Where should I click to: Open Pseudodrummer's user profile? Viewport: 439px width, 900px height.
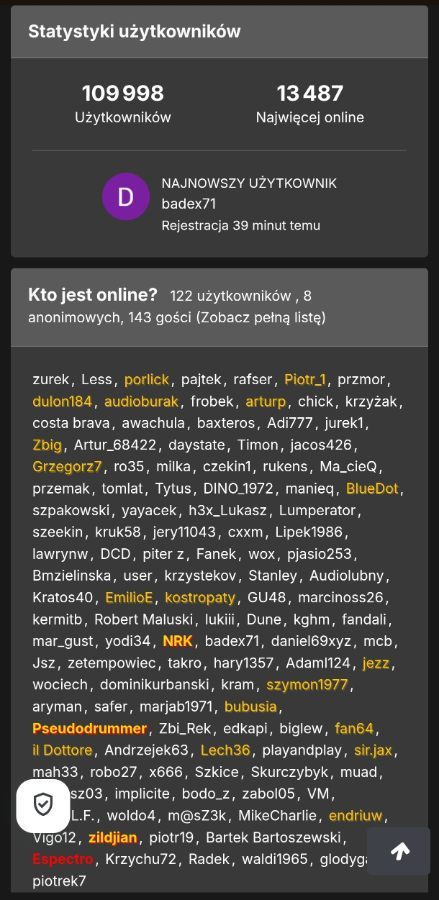tap(90, 728)
